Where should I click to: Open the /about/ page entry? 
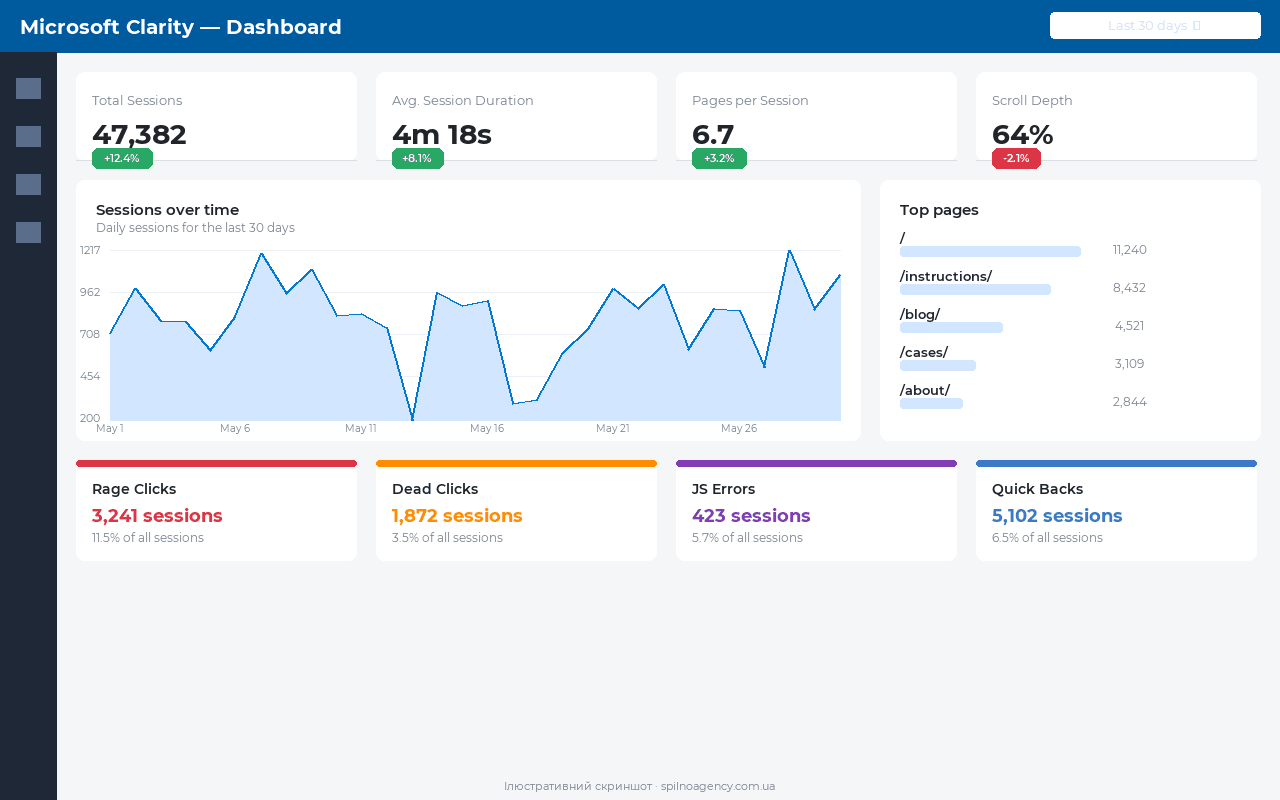(925, 390)
